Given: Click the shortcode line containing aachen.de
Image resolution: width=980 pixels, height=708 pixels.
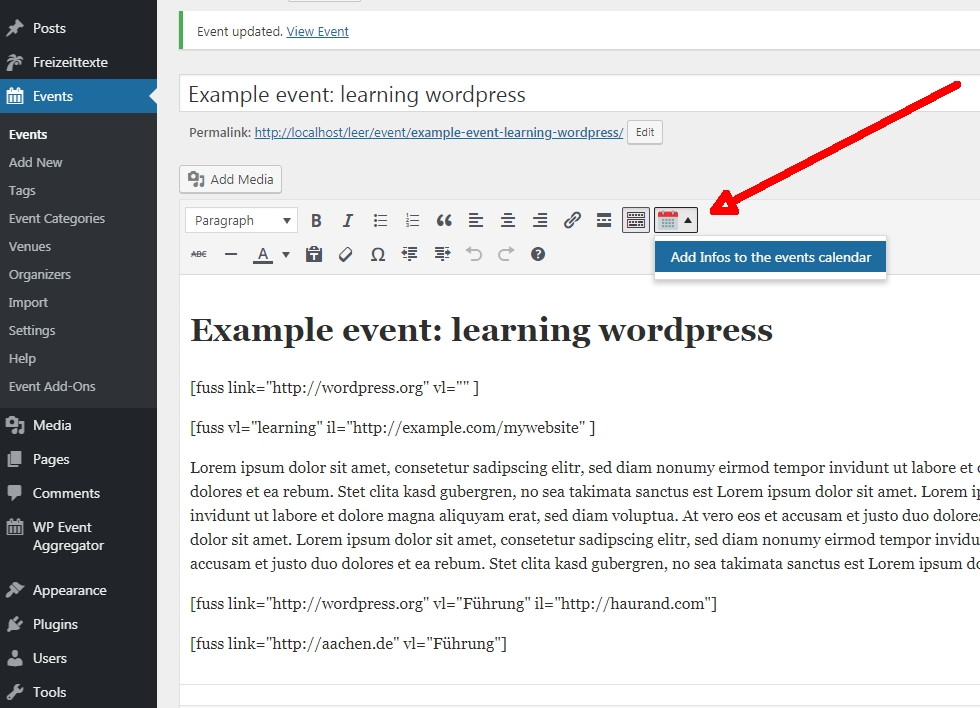Looking at the screenshot, I should click(x=348, y=644).
